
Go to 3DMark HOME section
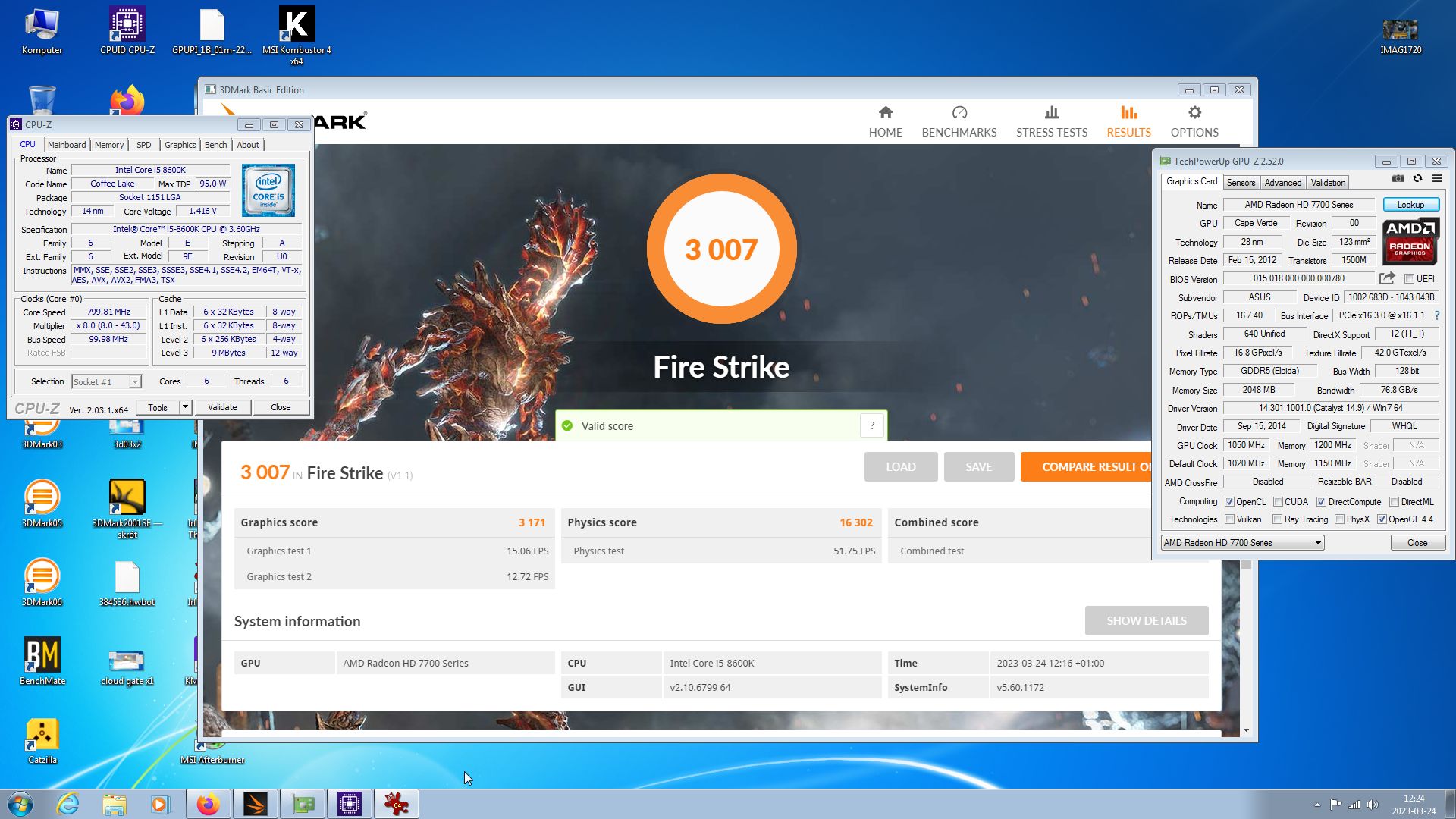(x=885, y=122)
